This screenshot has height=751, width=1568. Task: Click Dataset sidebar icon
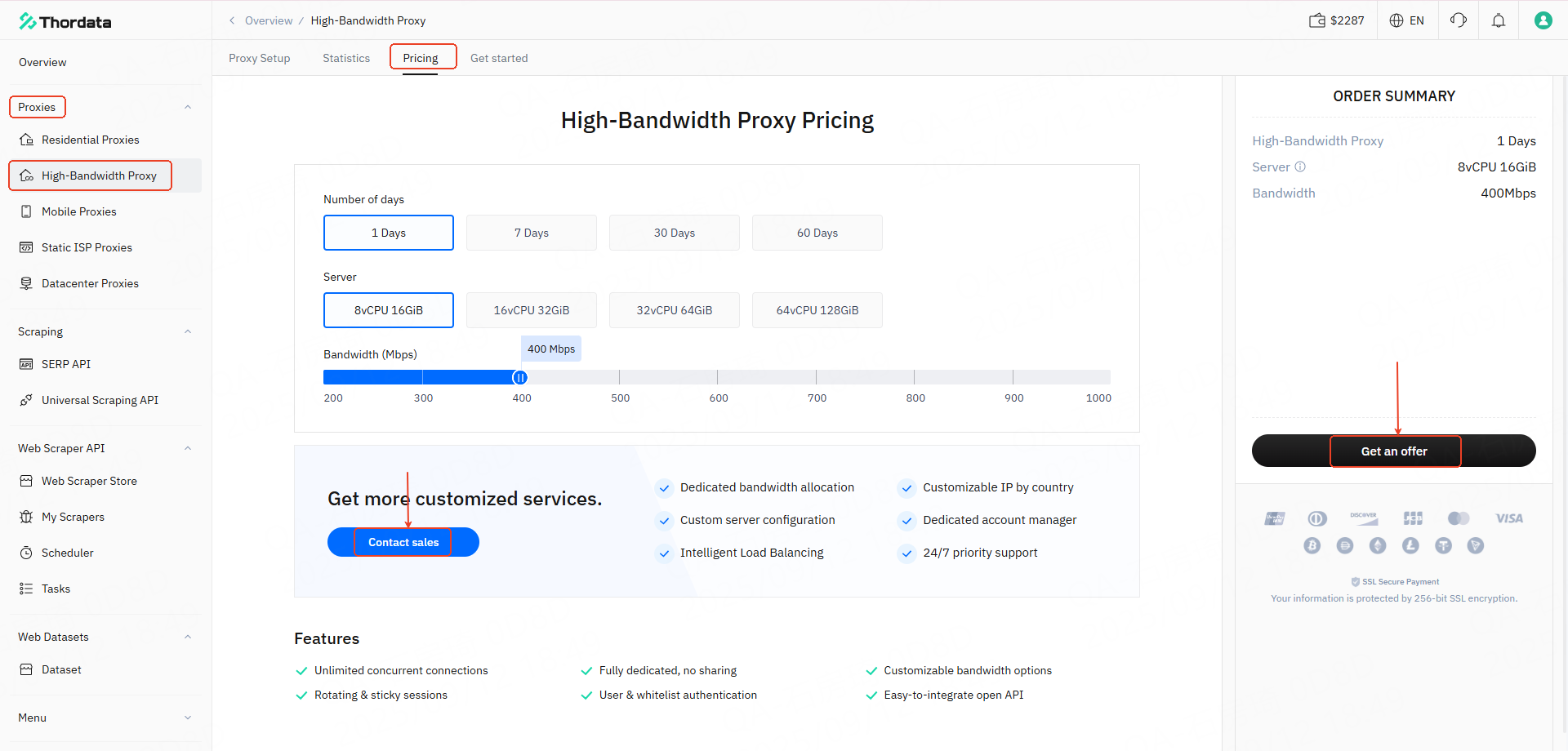coord(27,669)
